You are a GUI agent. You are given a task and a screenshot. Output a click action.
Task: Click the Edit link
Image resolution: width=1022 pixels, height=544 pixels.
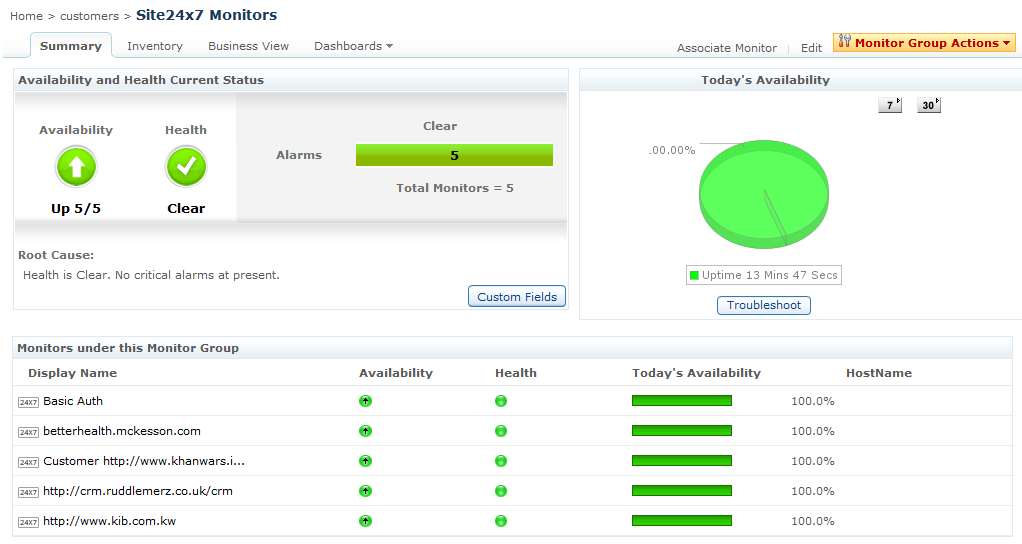point(811,48)
